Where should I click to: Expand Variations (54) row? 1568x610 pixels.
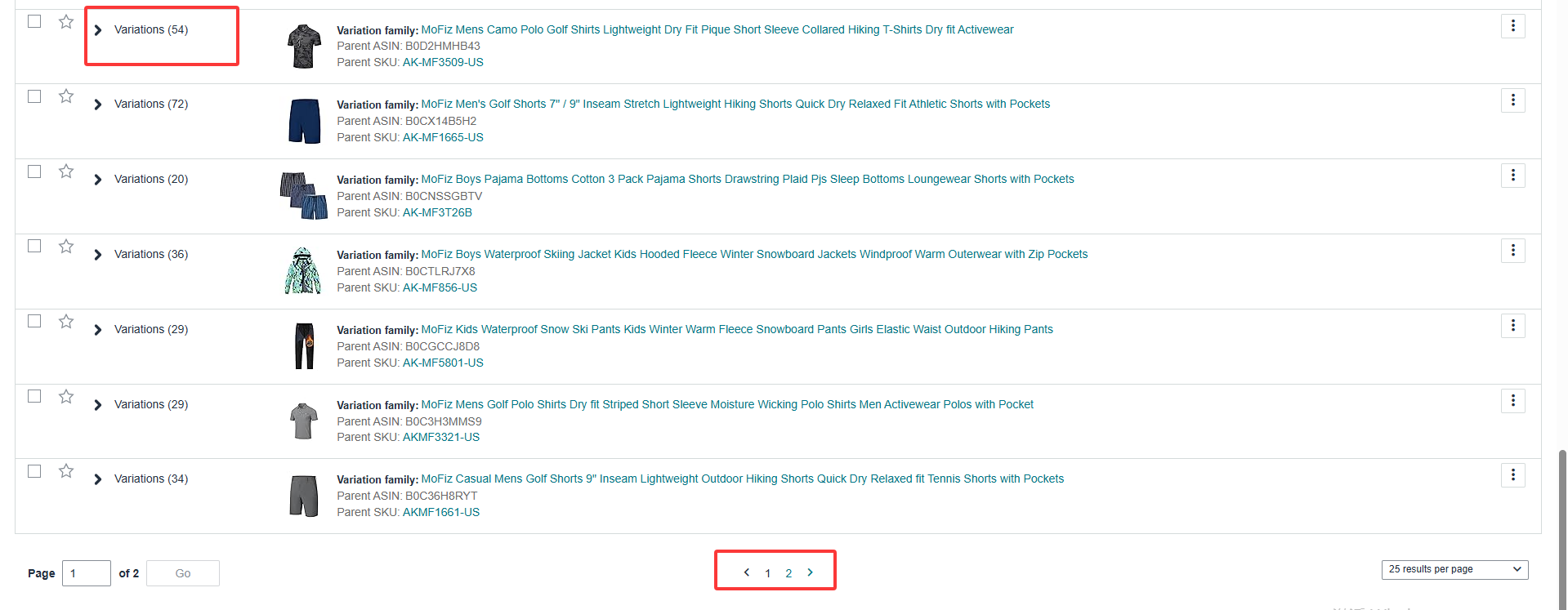pyautogui.click(x=98, y=30)
